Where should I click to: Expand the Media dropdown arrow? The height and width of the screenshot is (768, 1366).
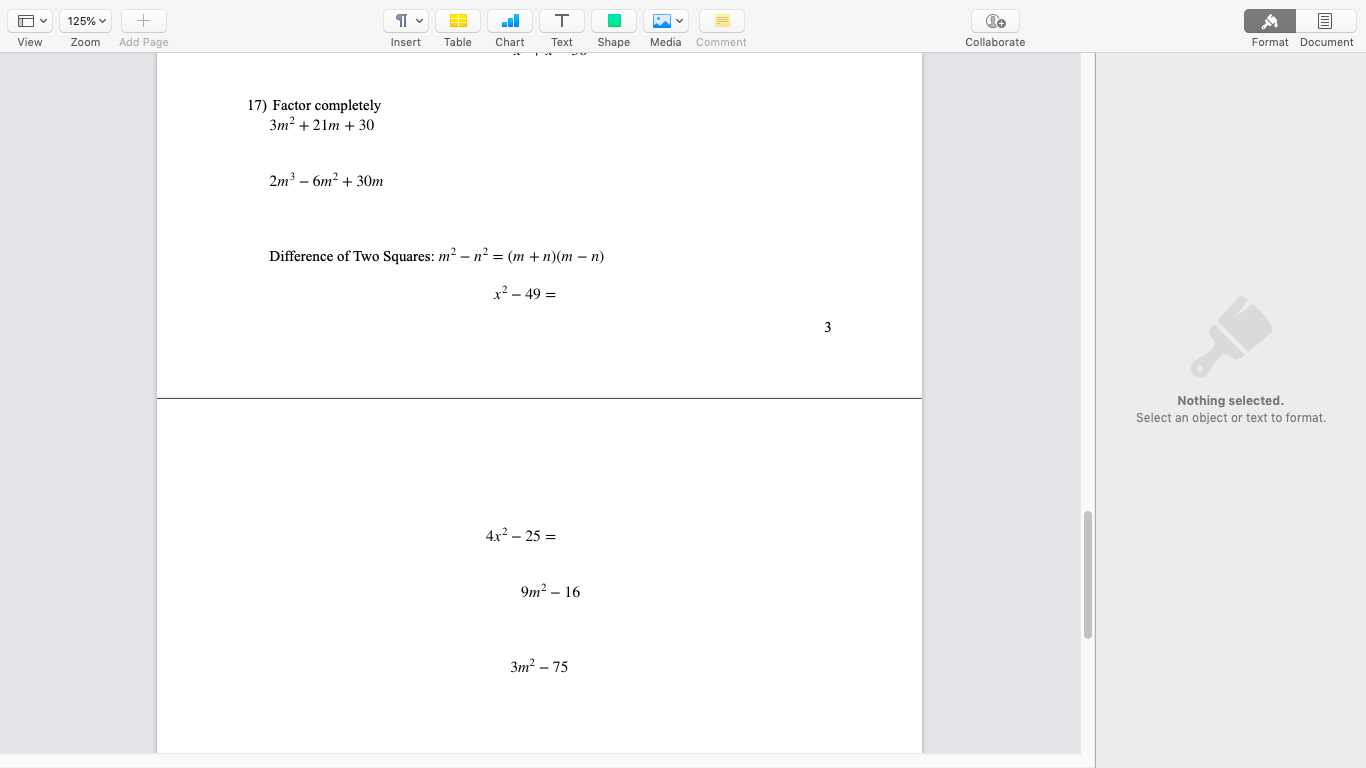pyautogui.click(x=679, y=20)
